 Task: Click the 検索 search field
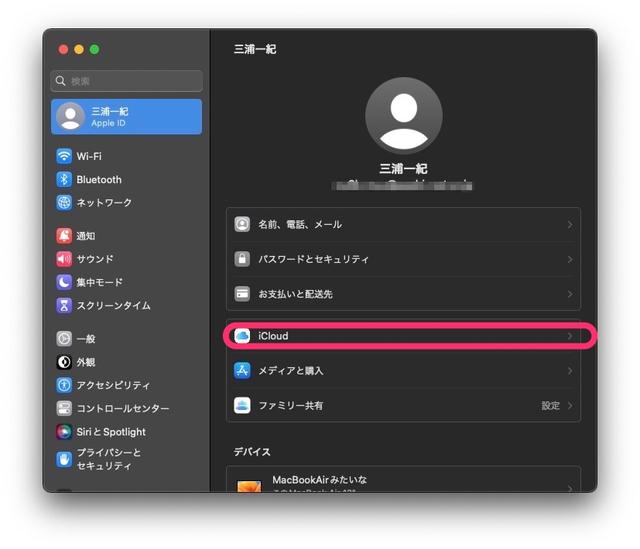click(x=127, y=81)
